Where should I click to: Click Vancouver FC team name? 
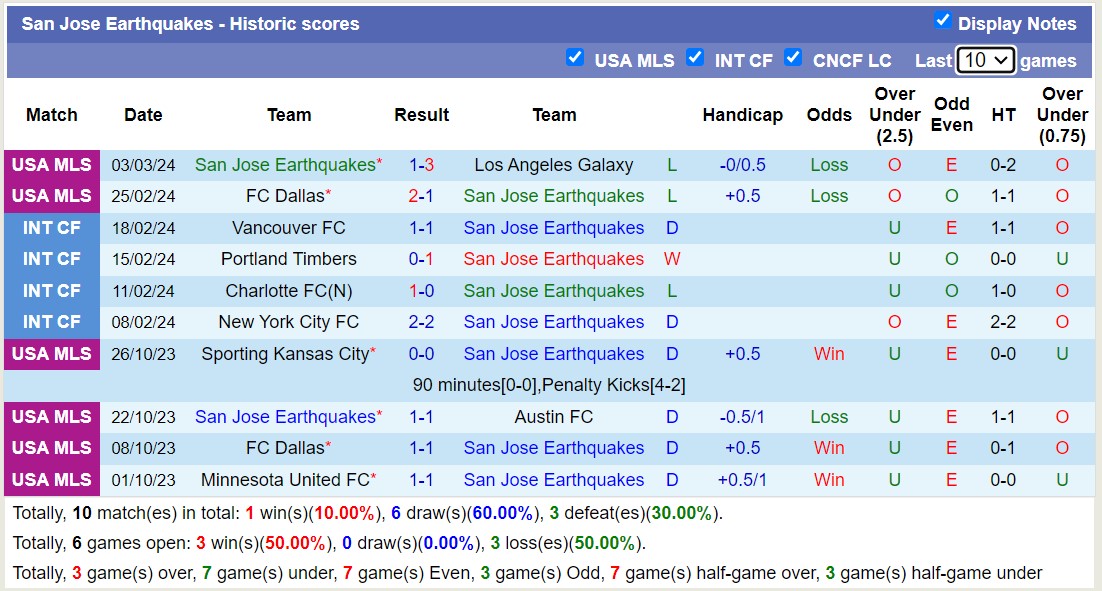tap(289, 228)
